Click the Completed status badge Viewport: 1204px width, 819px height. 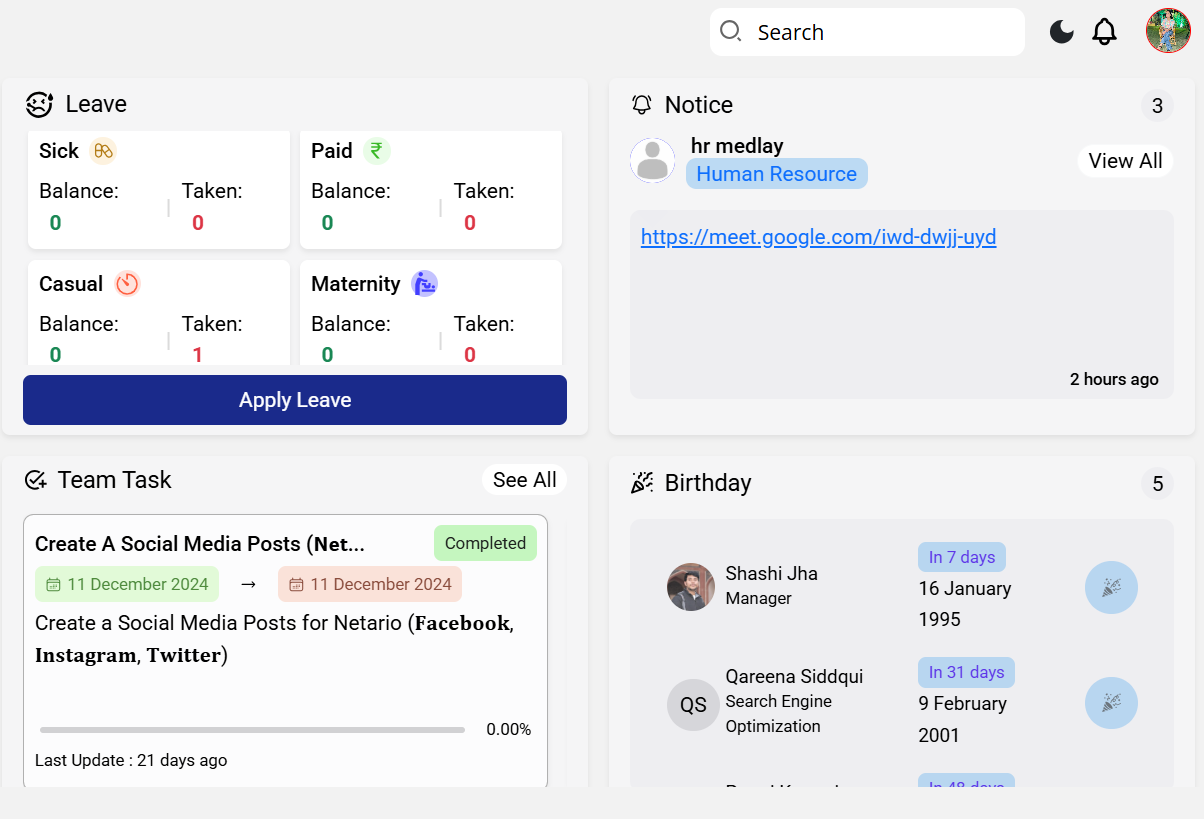coord(485,543)
